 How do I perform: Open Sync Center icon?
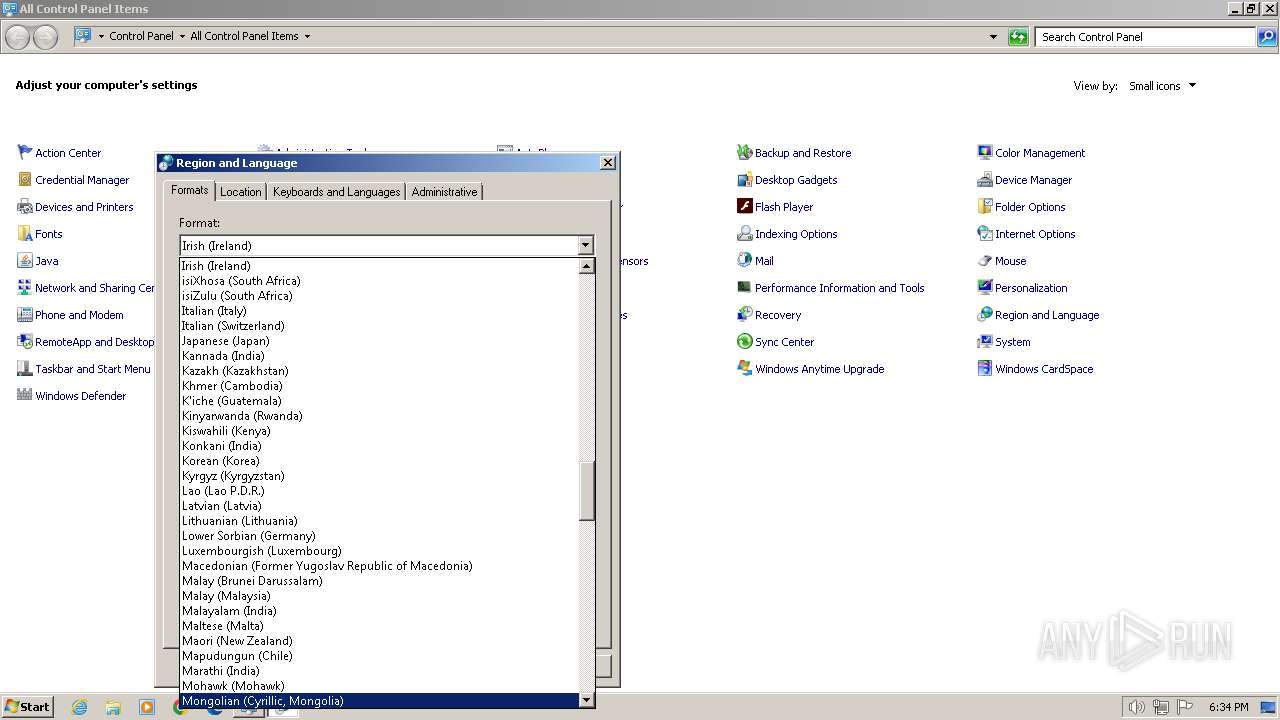click(744, 342)
